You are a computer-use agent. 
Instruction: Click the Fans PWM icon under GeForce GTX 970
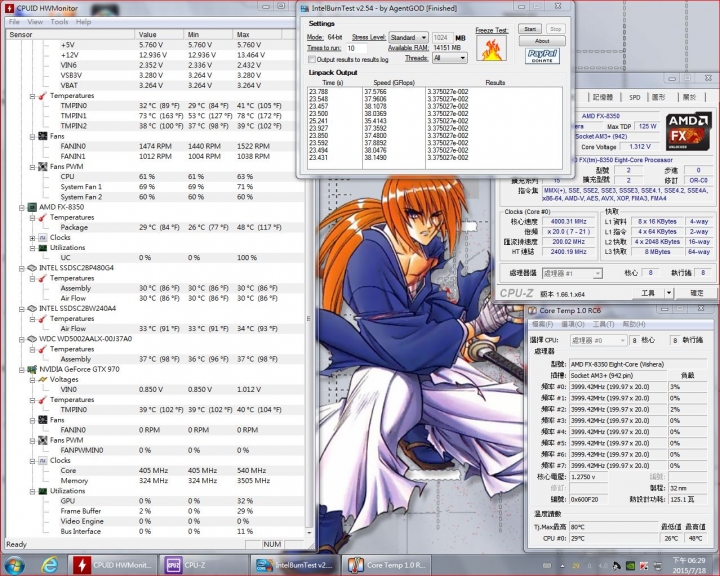[43, 440]
